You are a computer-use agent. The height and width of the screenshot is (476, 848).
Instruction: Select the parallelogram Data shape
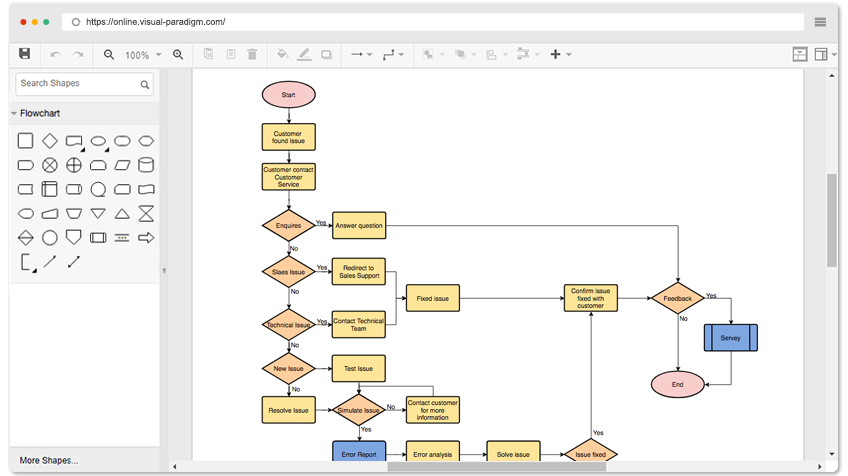tap(122, 165)
